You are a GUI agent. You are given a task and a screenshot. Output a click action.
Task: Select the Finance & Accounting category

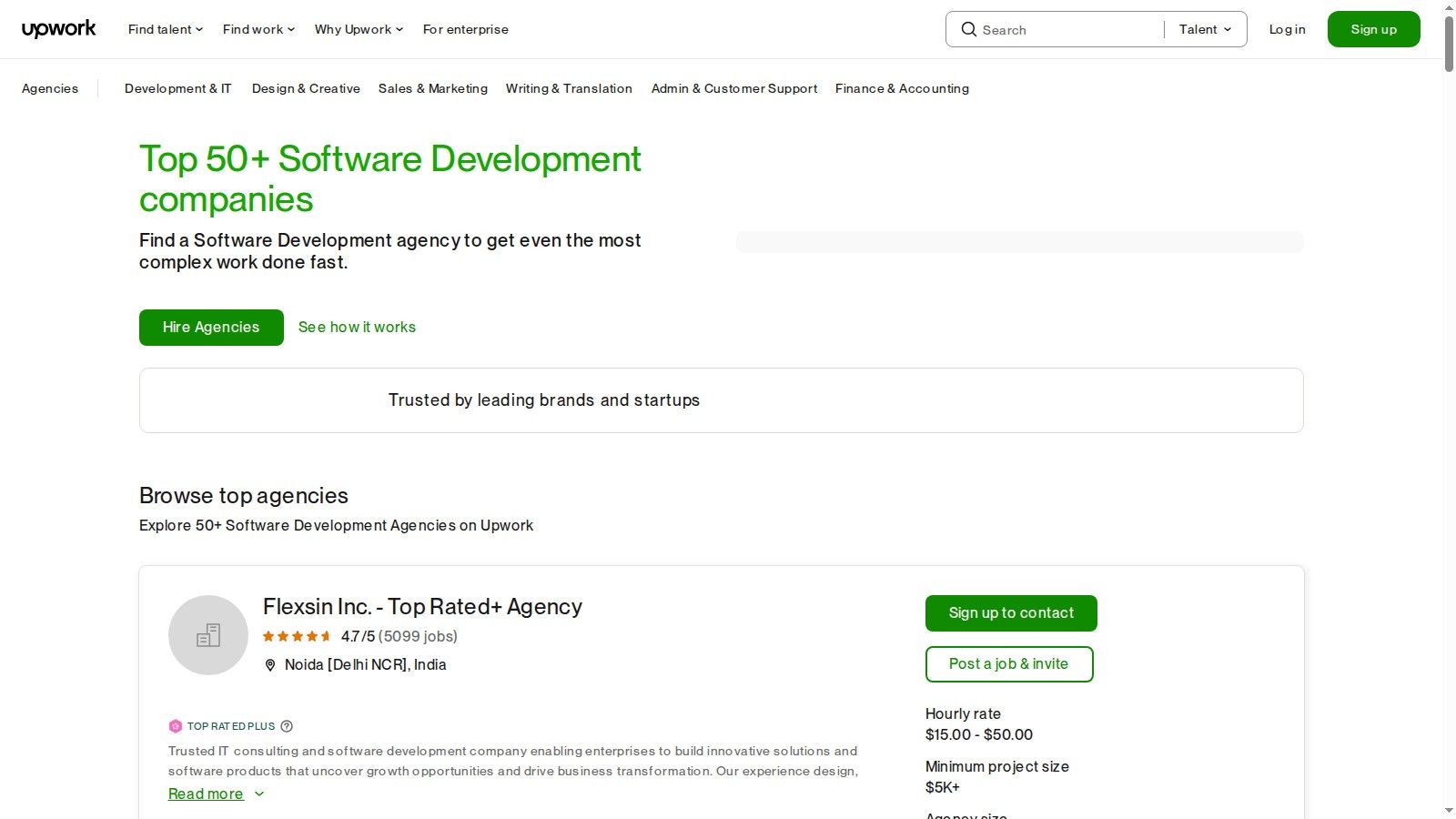tap(902, 88)
